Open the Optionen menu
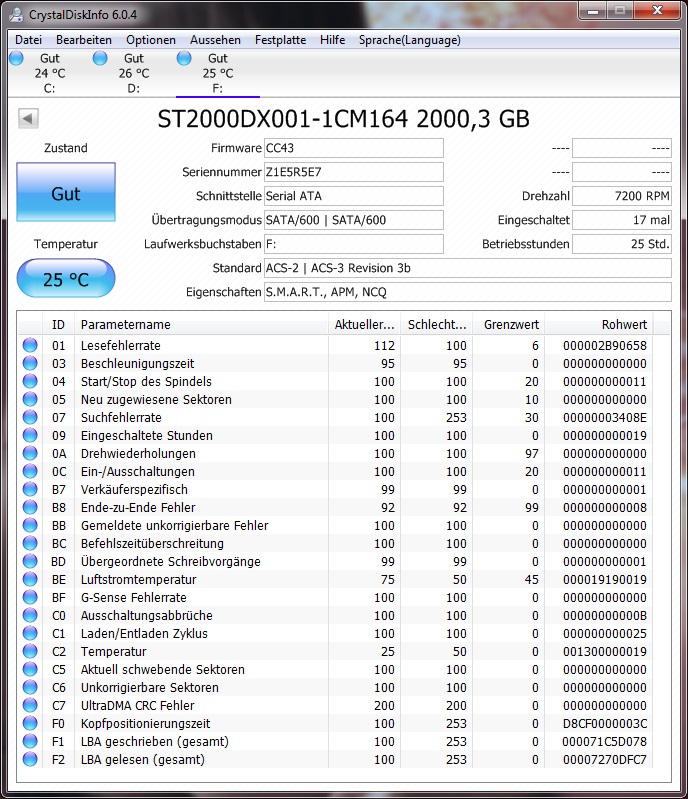This screenshot has width=692, height=799. pyautogui.click(x=151, y=40)
